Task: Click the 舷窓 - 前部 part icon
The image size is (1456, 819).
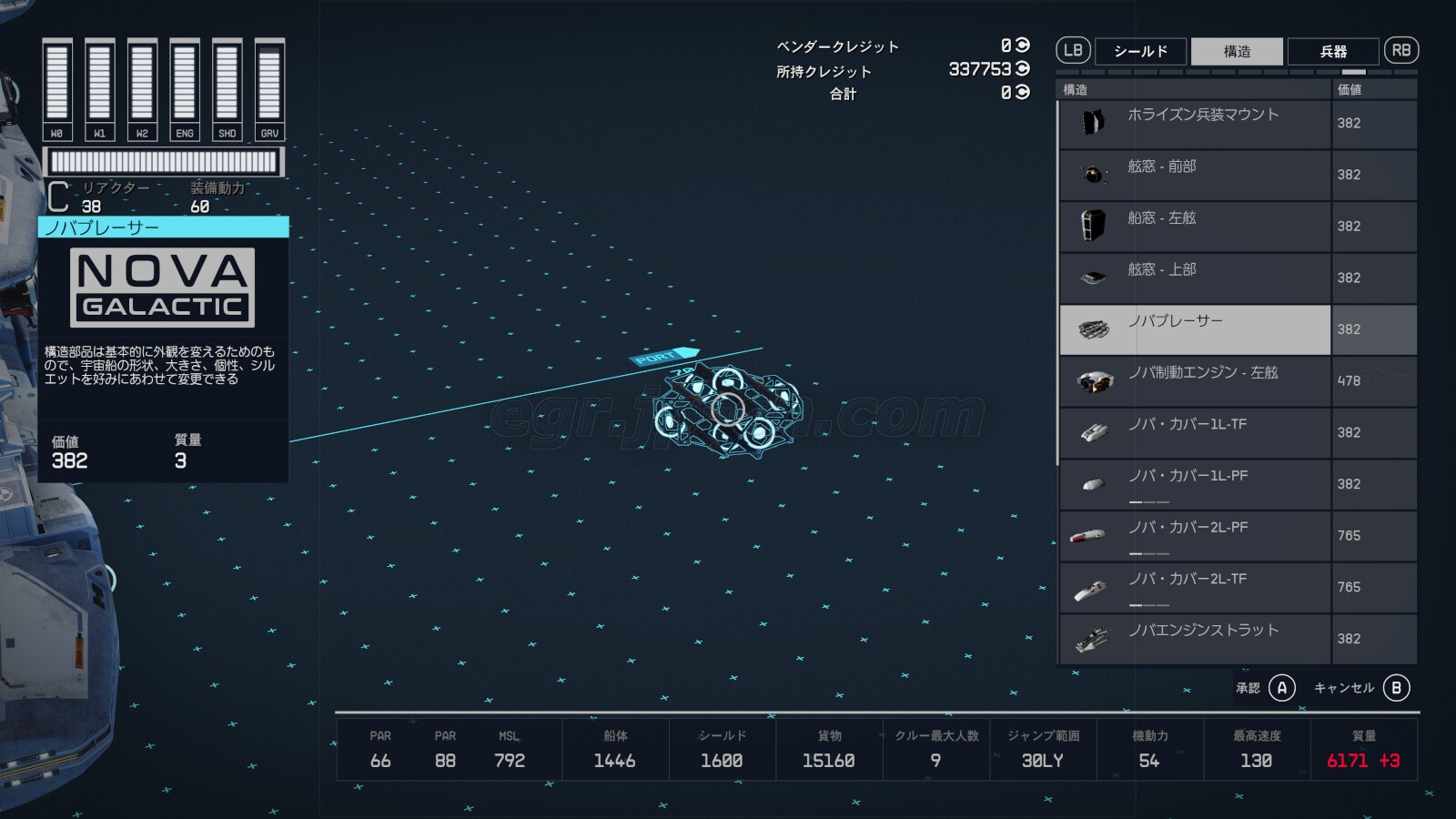Action: coord(1093,174)
